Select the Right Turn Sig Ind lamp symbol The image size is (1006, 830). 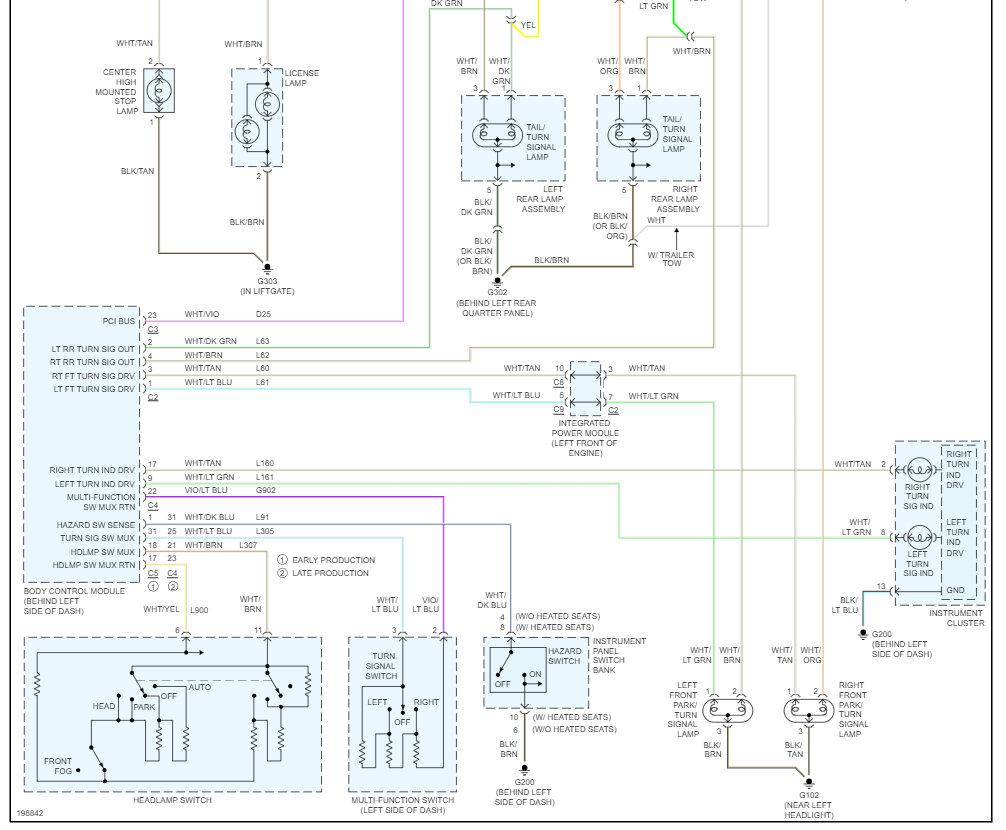(x=919, y=470)
